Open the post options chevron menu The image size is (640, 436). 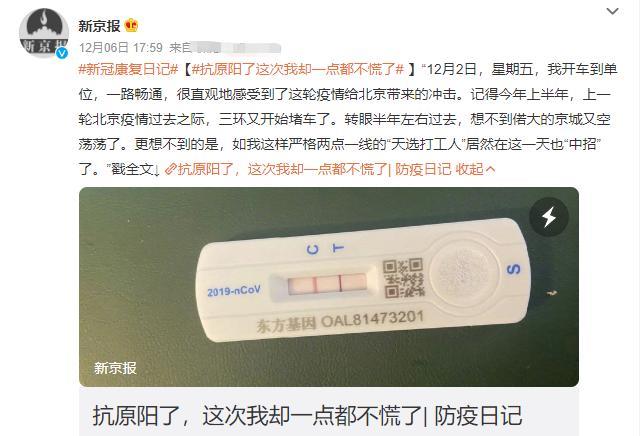(x=613, y=11)
